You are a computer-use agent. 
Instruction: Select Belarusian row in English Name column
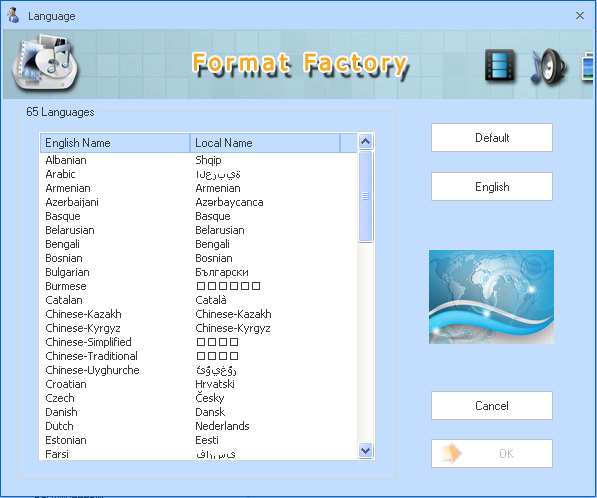(x=70, y=230)
